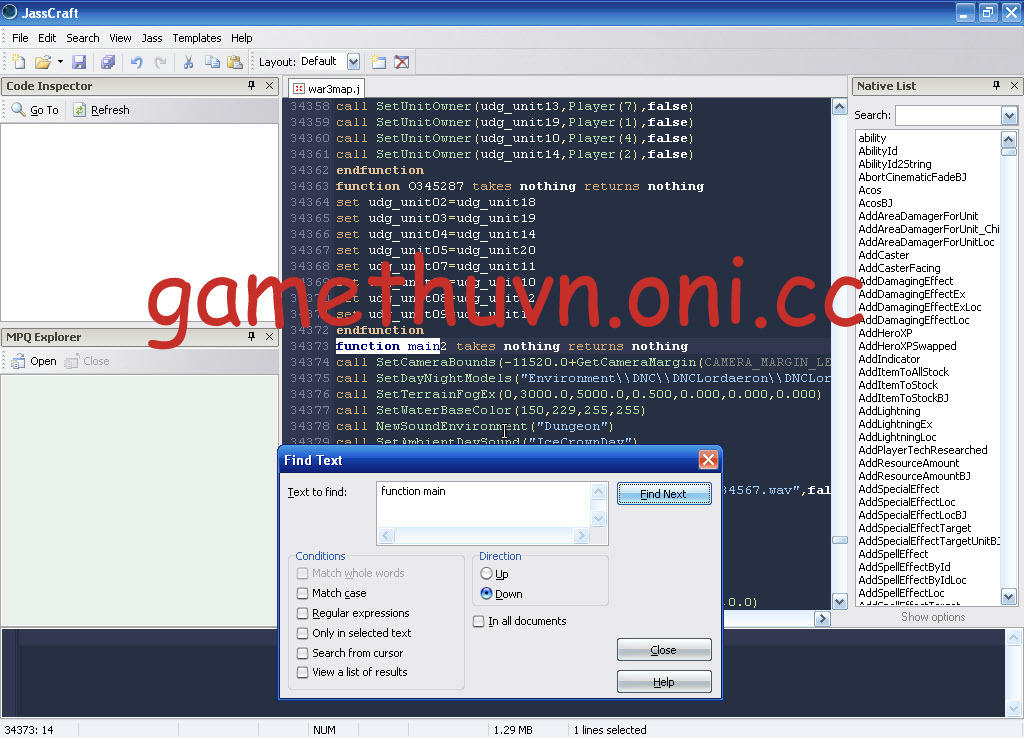Click the Copy toolbar icon
The image size is (1024, 738).
212,62
